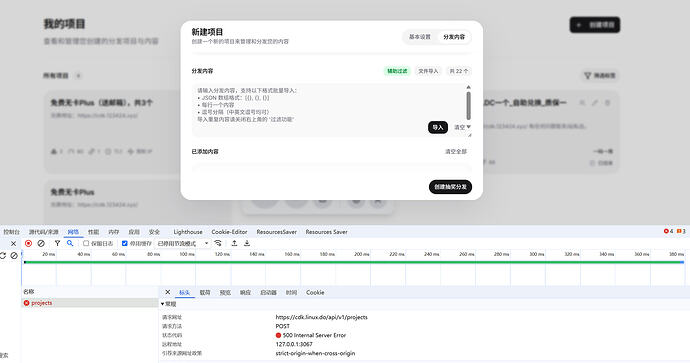Click the trash delete icon on right card
The height and width of the screenshot is (363, 690).
click(x=607, y=103)
